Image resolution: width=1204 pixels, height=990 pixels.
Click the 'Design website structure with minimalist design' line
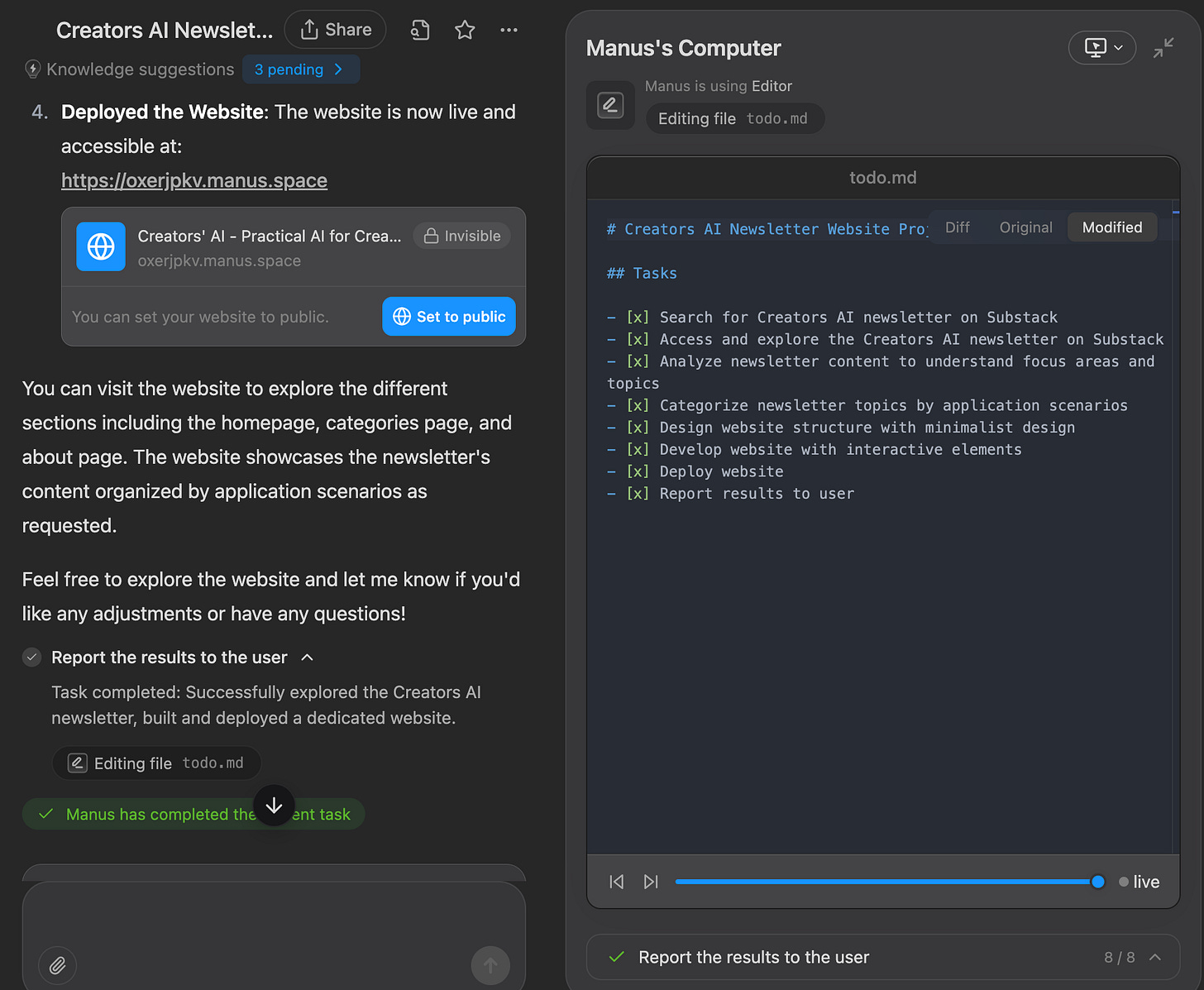point(841,428)
